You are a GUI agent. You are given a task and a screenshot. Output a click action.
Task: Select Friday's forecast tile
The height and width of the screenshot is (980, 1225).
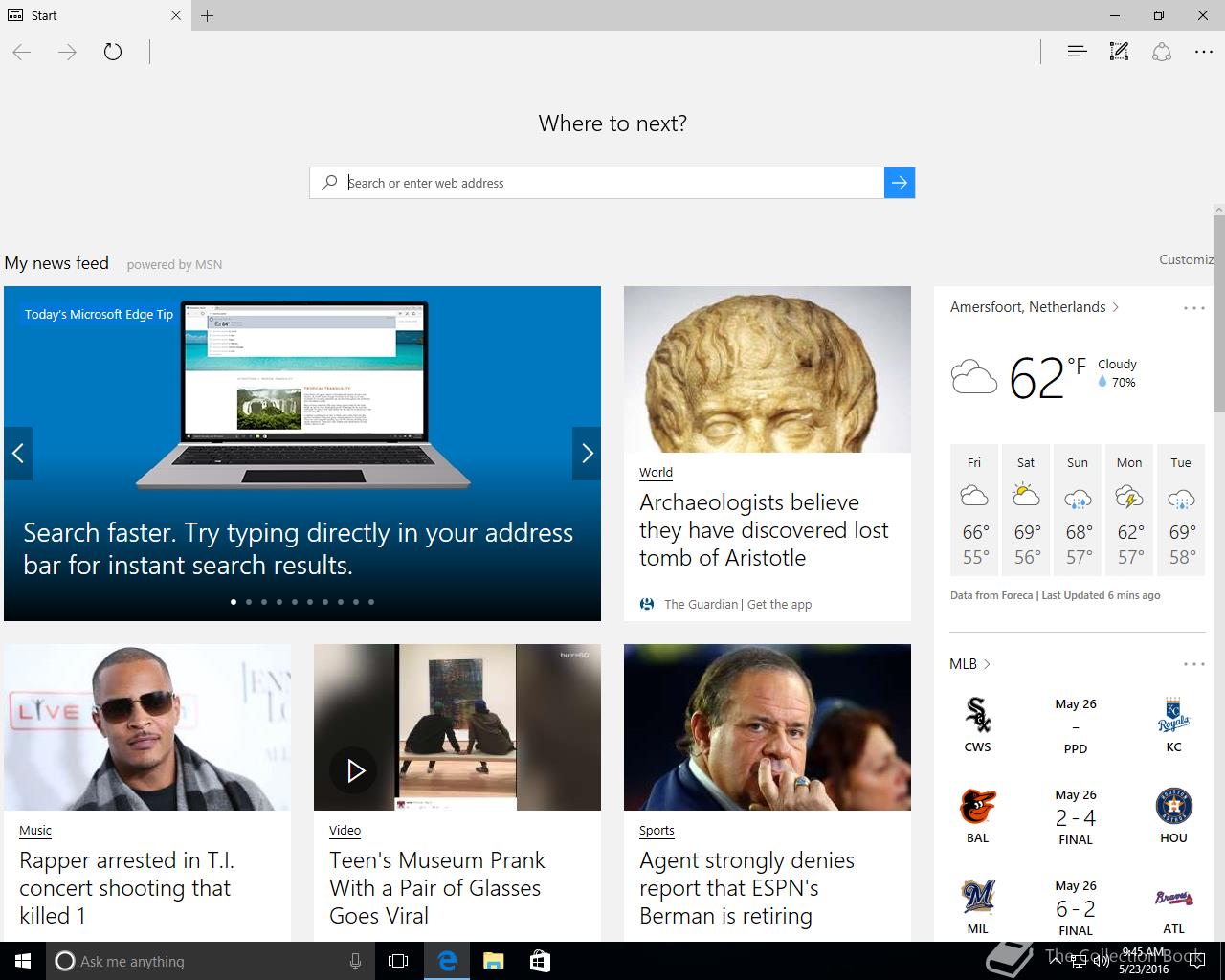click(x=974, y=510)
